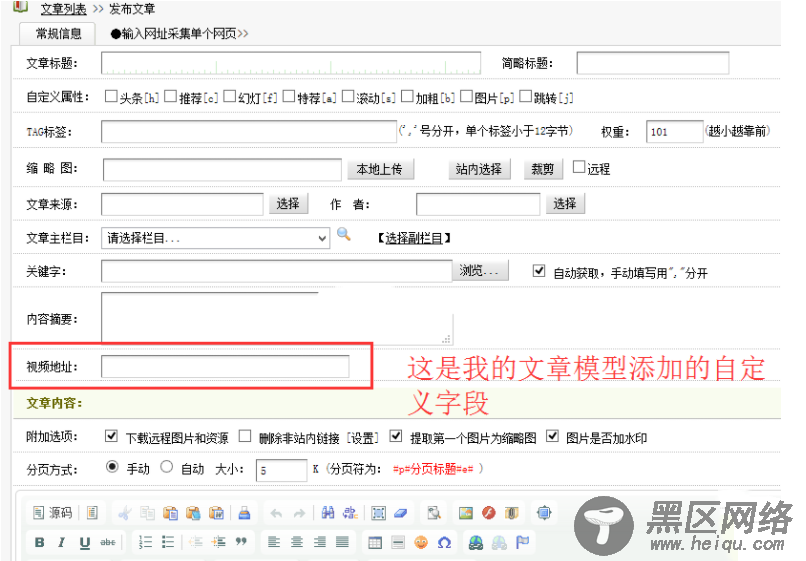Check the 推荐[c] attribute checkbox
This screenshot has width=806, height=561.
(x=170, y=96)
